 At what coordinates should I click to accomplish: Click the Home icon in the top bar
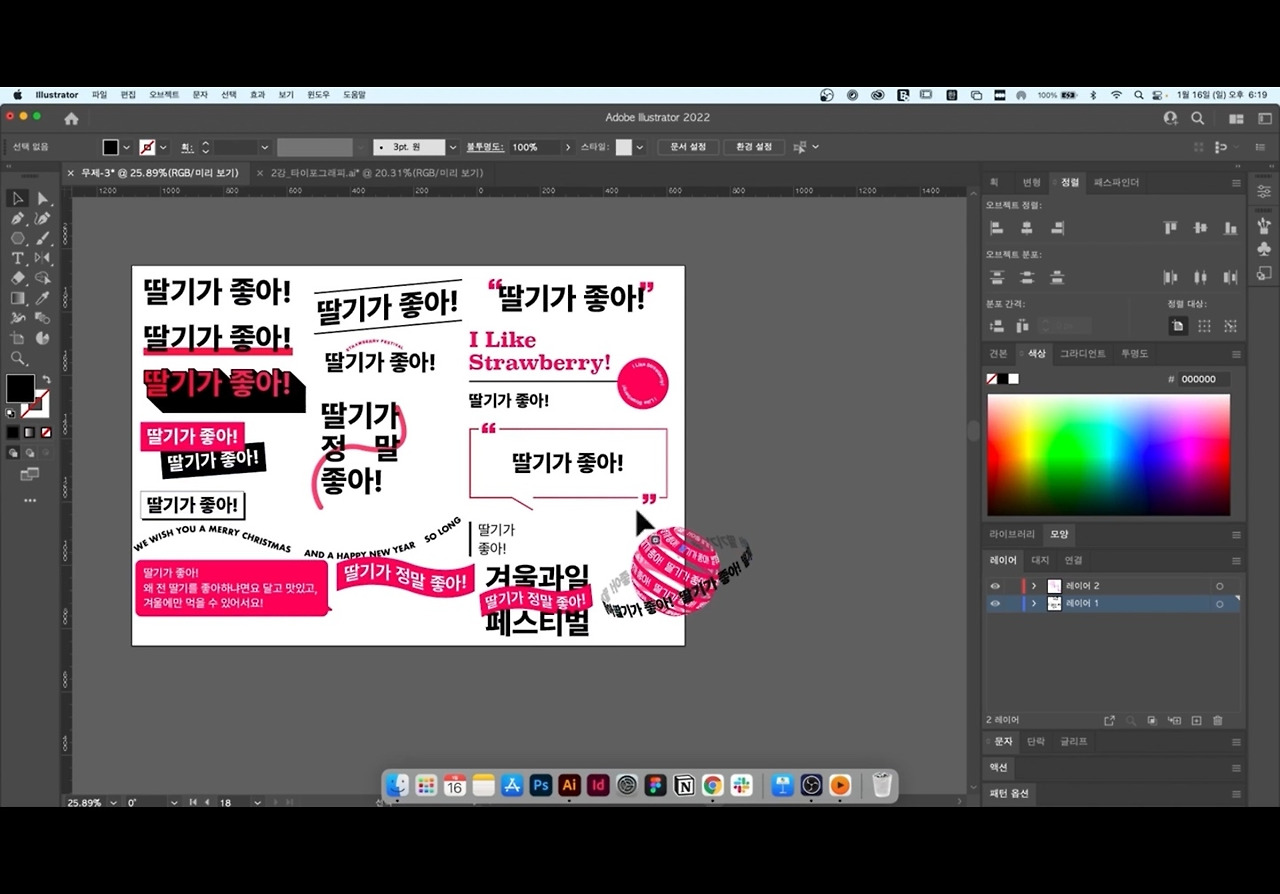(x=71, y=118)
